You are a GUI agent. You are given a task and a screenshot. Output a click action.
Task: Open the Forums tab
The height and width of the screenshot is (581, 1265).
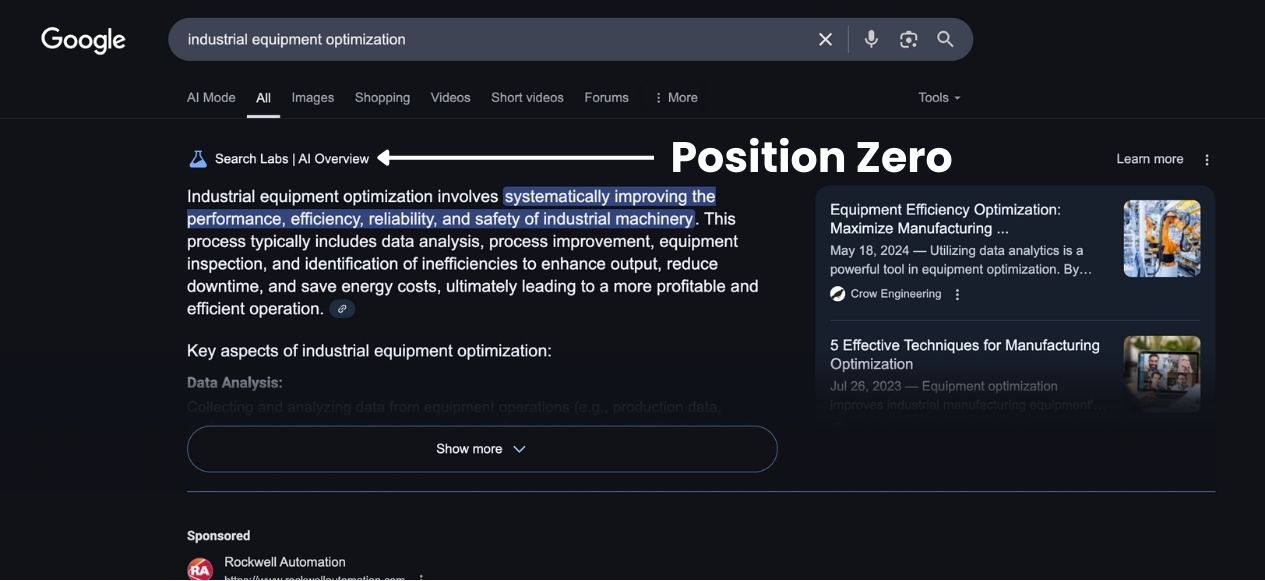coord(606,97)
